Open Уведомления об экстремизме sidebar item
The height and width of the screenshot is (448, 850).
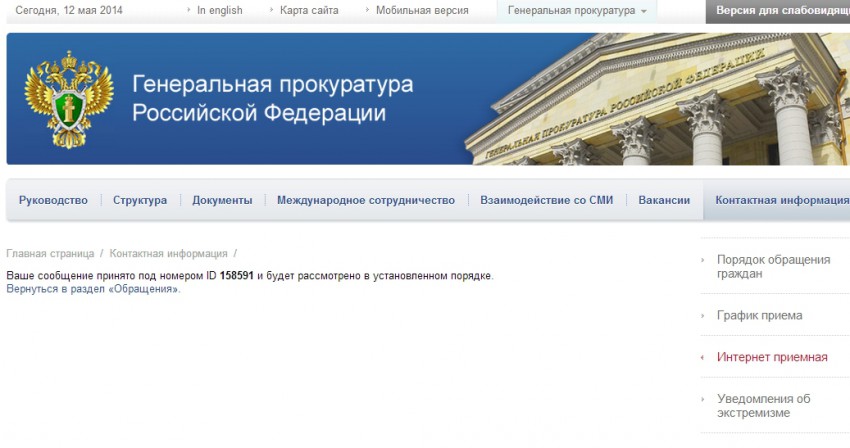[x=763, y=406]
